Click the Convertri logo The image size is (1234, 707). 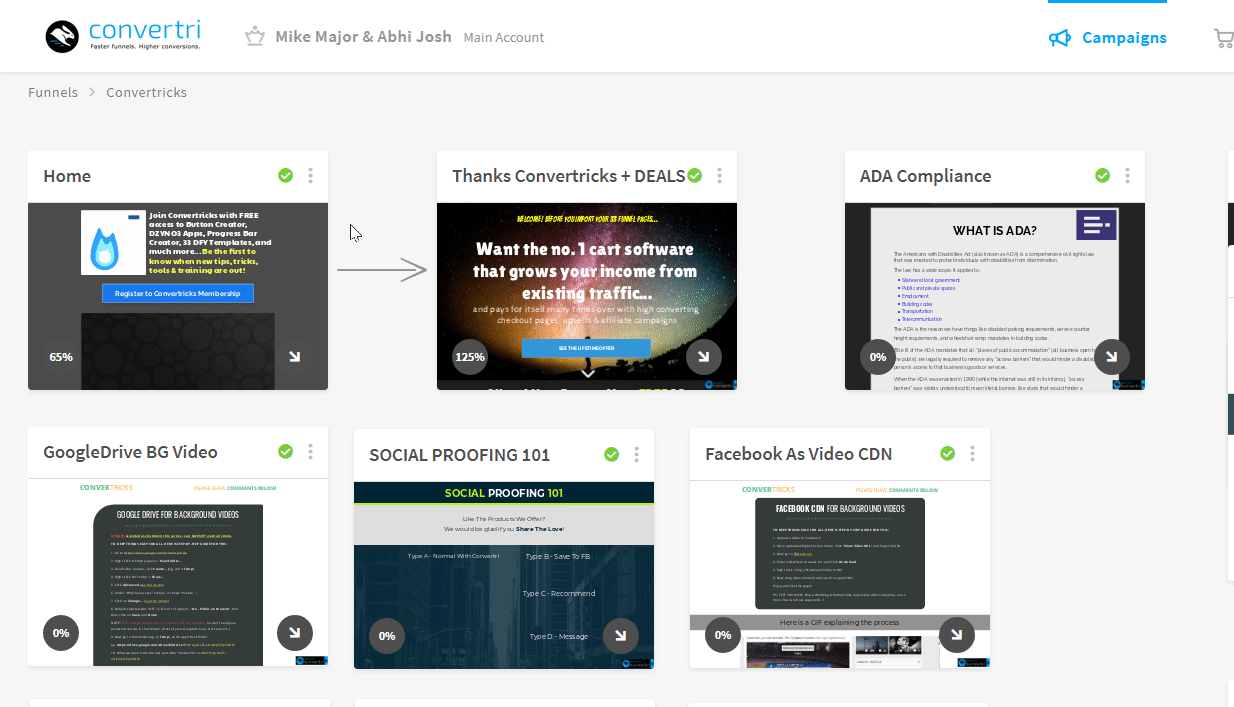(122, 35)
